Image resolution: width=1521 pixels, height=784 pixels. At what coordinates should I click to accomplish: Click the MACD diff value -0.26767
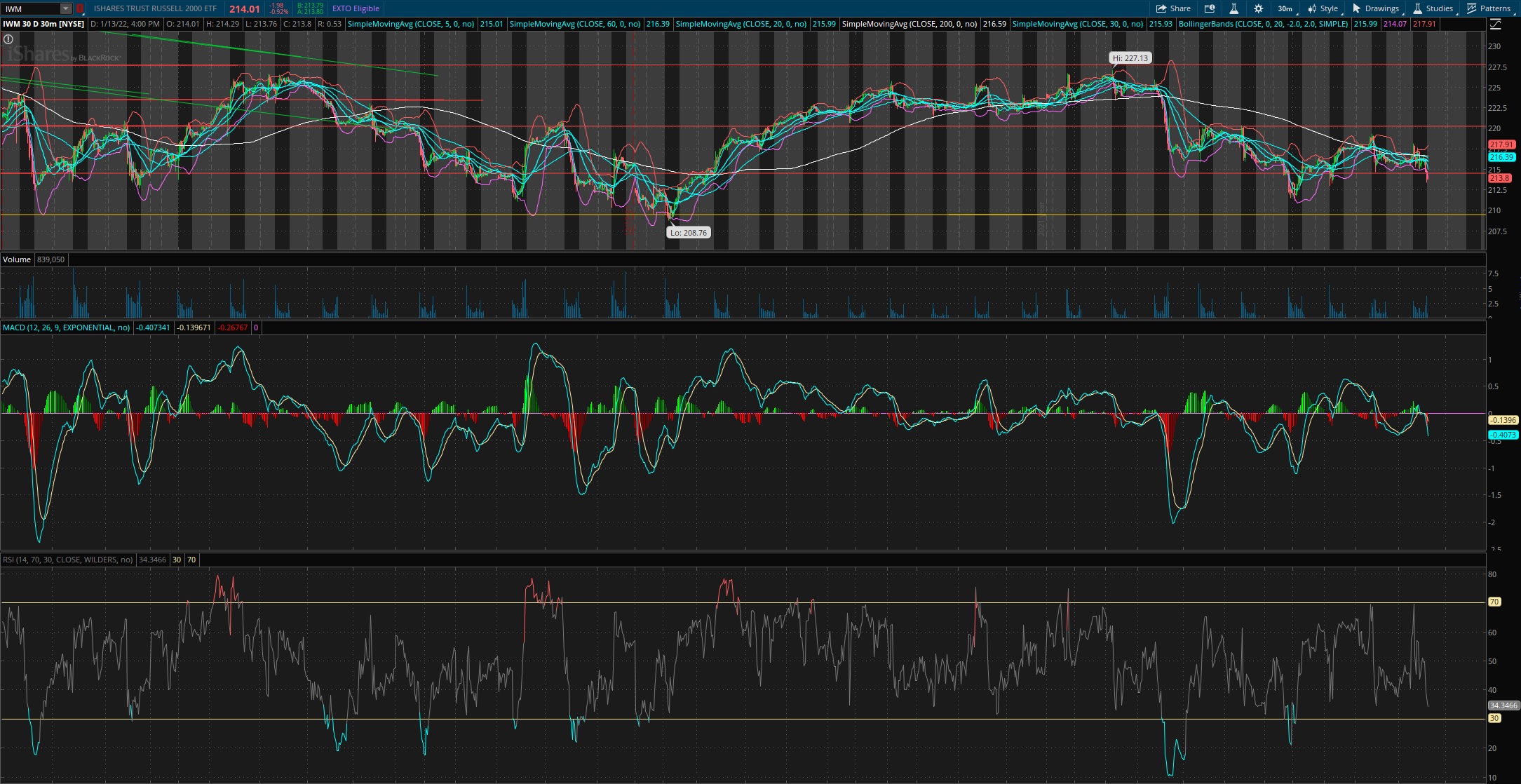[232, 327]
